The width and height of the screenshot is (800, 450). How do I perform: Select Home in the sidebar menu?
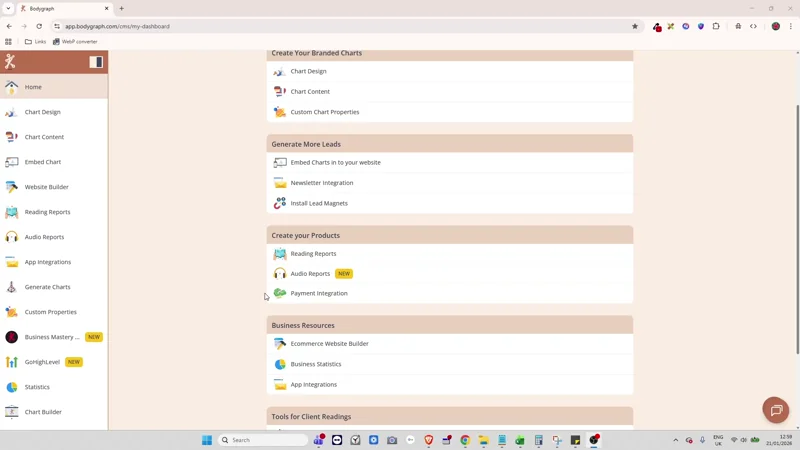click(33, 87)
